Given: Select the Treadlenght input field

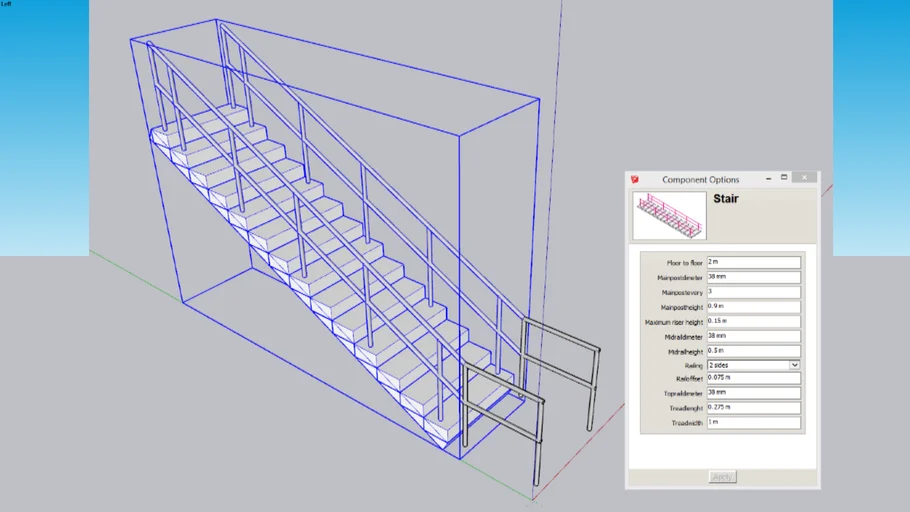Looking at the screenshot, I should pos(754,408).
